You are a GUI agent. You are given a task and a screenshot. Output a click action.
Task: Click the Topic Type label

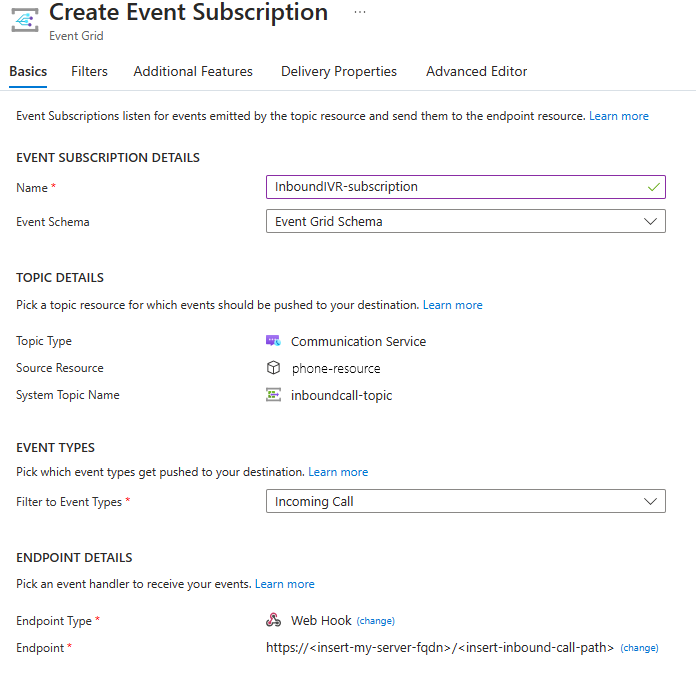tap(44, 341)
